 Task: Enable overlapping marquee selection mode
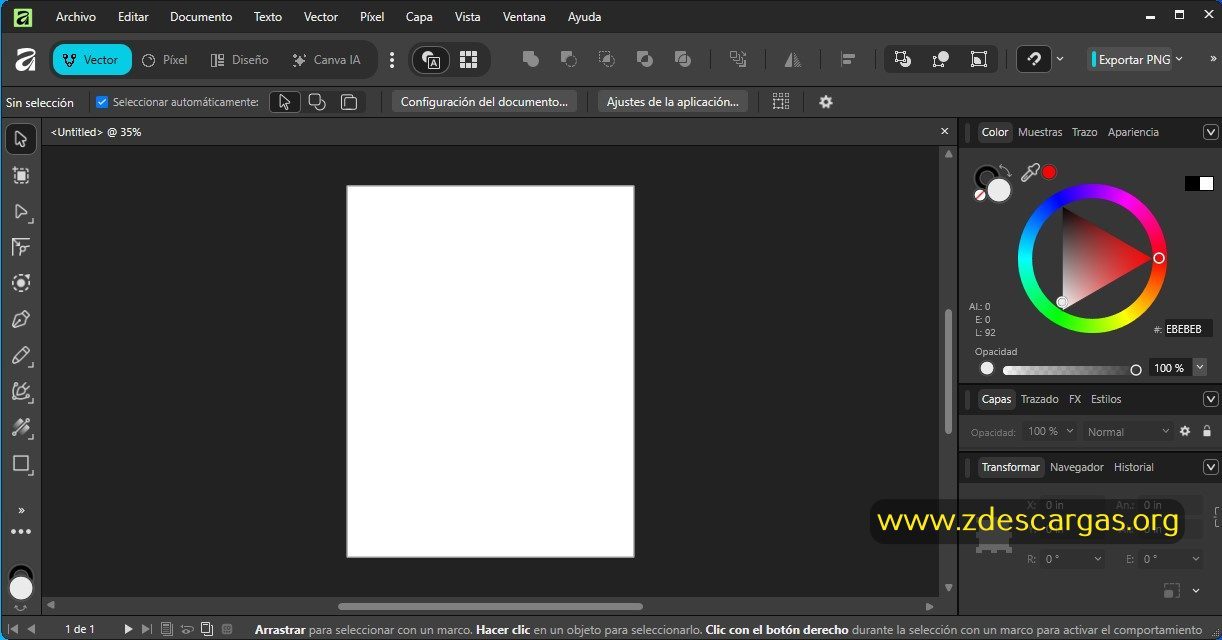pos(317,102)
